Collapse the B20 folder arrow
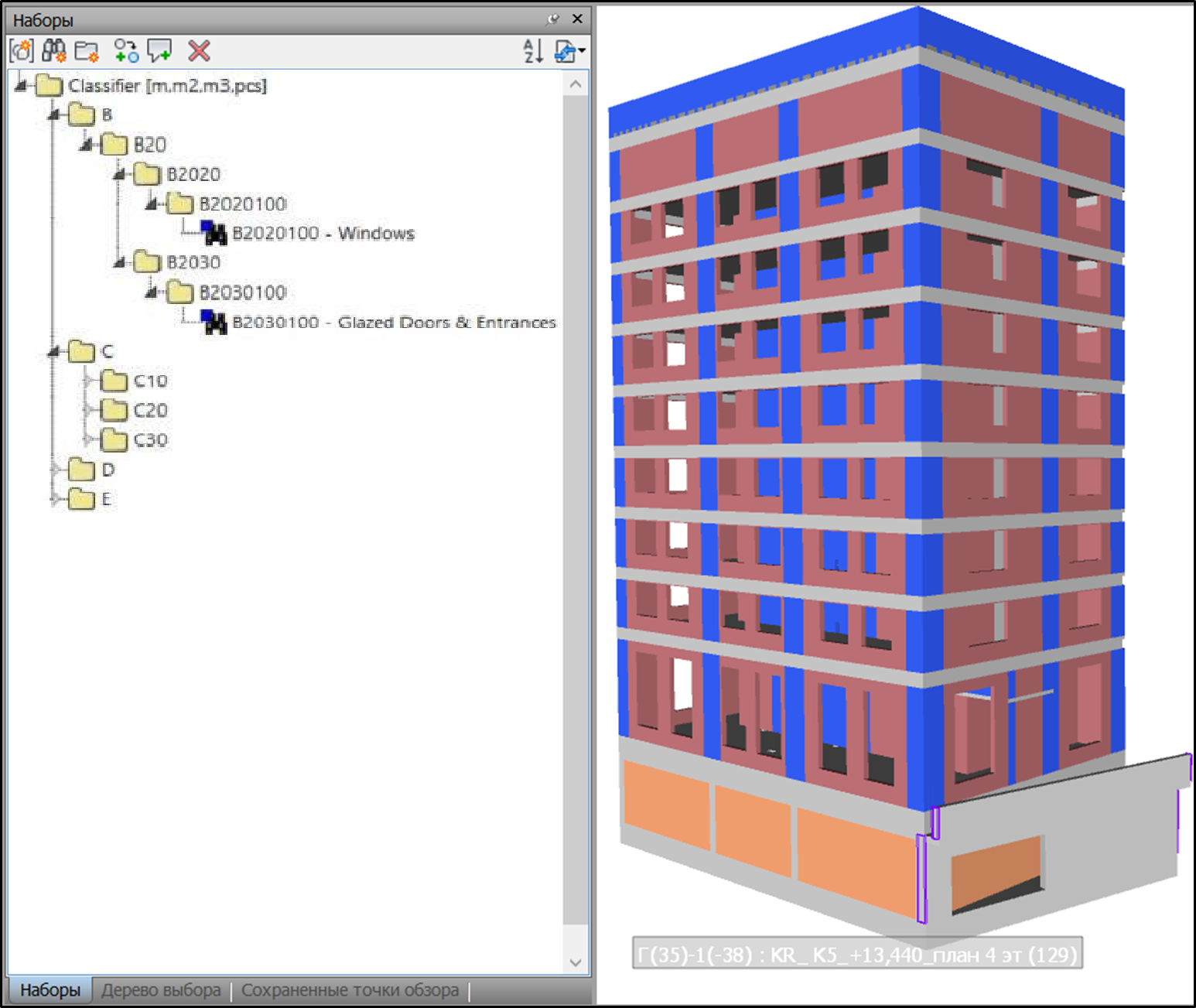 86,144
